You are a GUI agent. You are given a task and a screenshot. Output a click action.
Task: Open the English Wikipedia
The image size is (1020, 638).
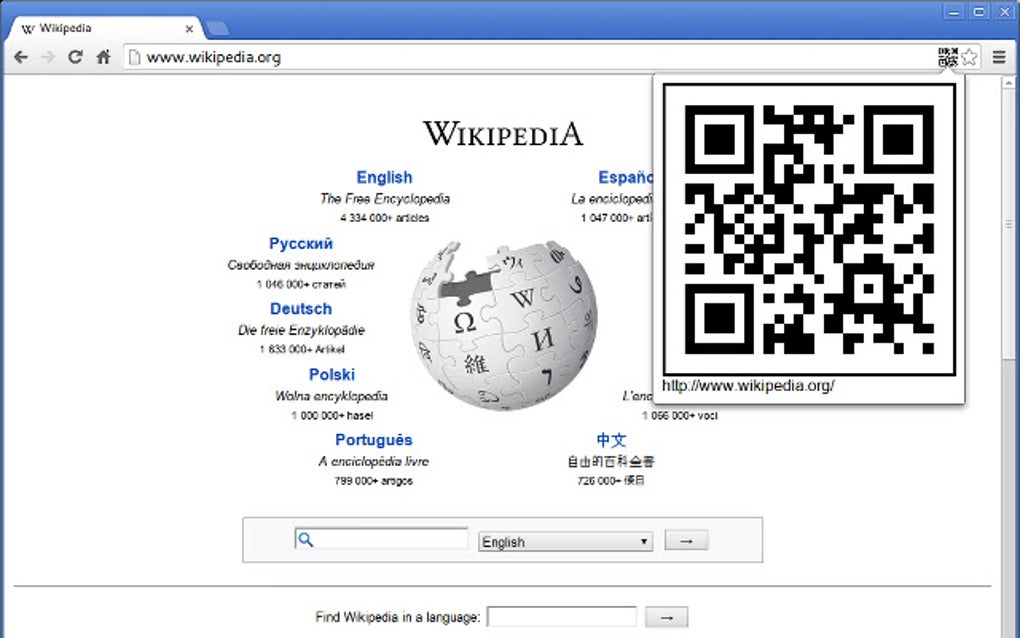(x=385, y=177)
